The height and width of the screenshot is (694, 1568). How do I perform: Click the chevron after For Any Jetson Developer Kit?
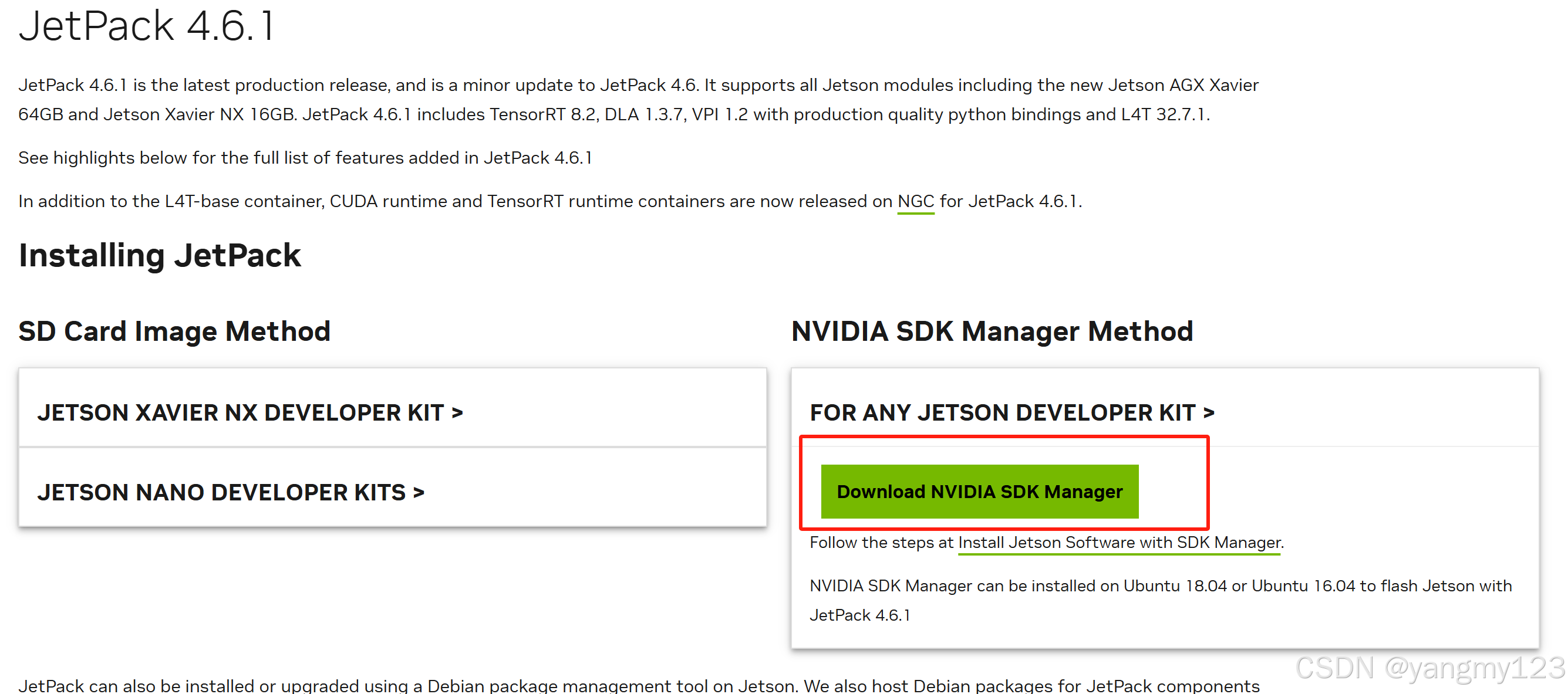(1208, 413)
